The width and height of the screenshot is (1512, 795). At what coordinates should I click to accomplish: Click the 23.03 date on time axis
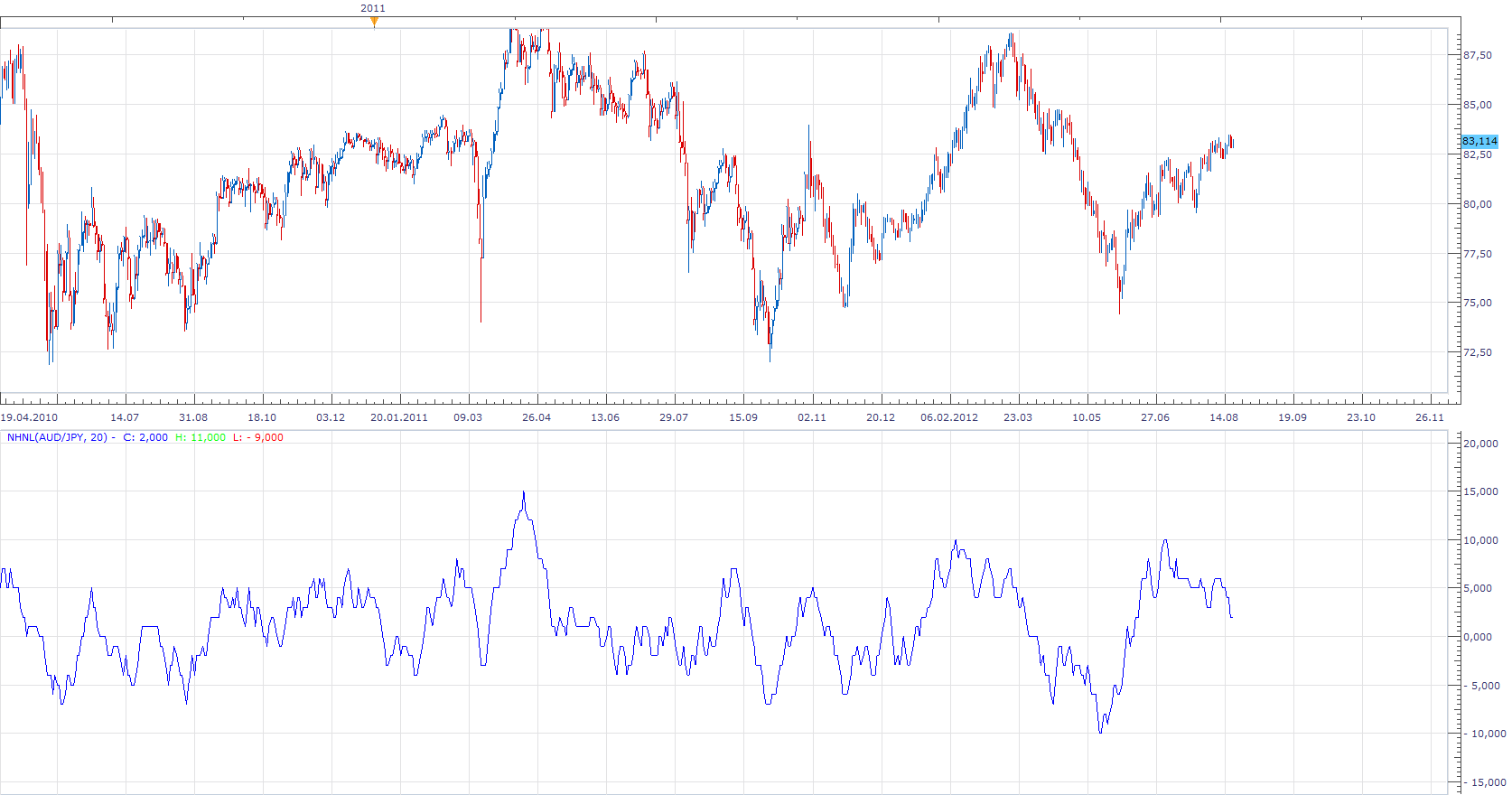pos(1018,417)
